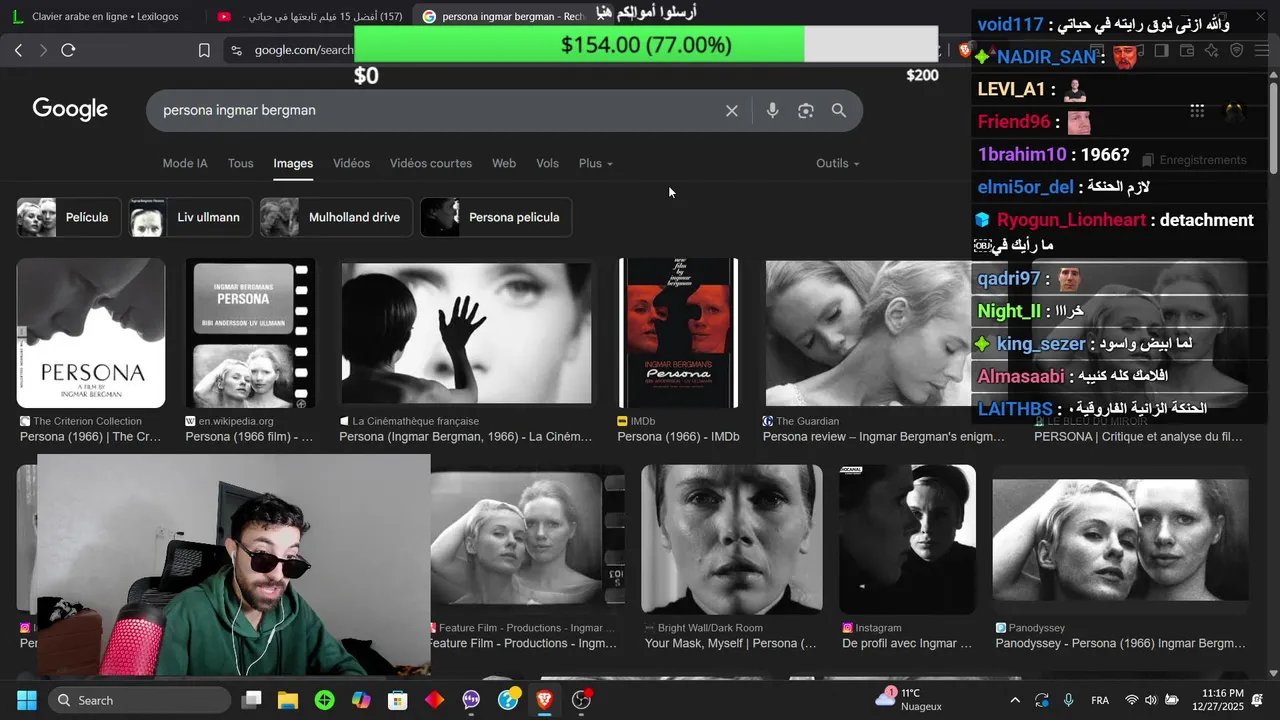Open Vidéos courtes tab
This screenshot has width=1280, height=720.
click(x=431, y=163)
